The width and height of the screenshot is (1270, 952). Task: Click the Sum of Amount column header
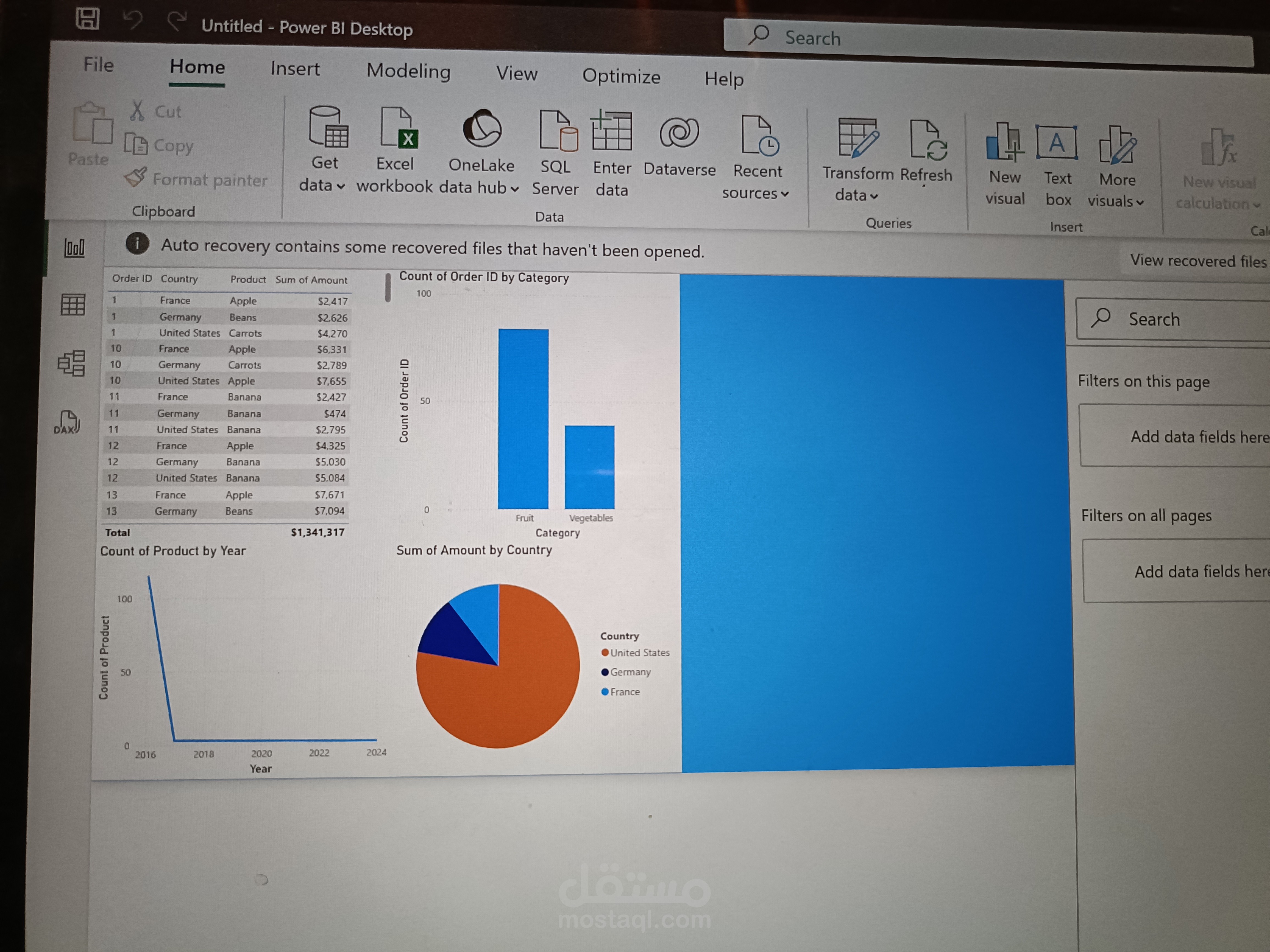(x=311, y=280)
